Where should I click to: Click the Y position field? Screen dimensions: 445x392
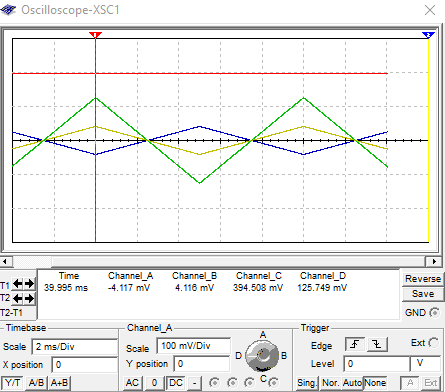202,364
